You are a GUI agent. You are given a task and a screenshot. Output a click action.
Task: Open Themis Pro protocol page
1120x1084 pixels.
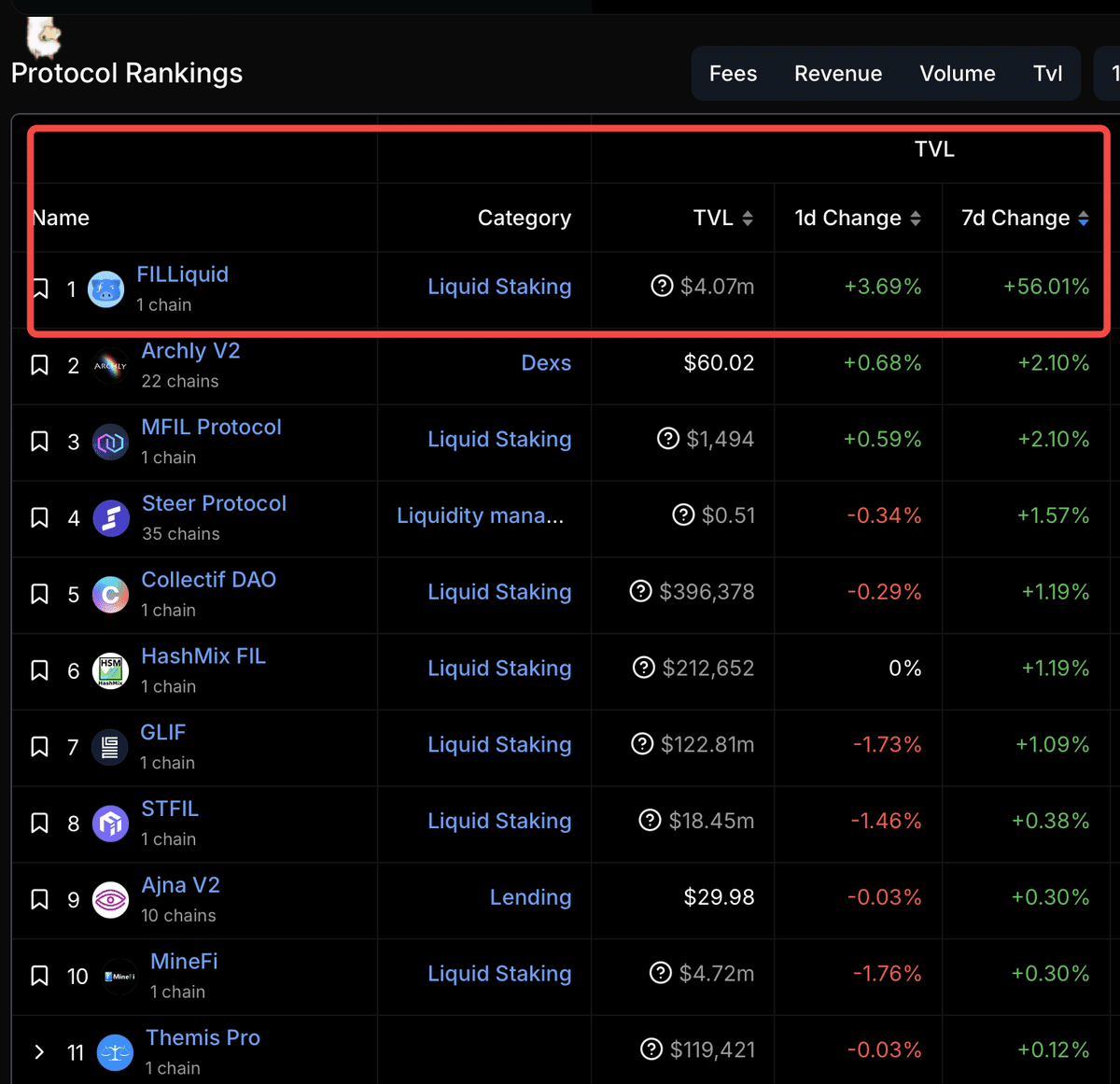[203, 1038]
